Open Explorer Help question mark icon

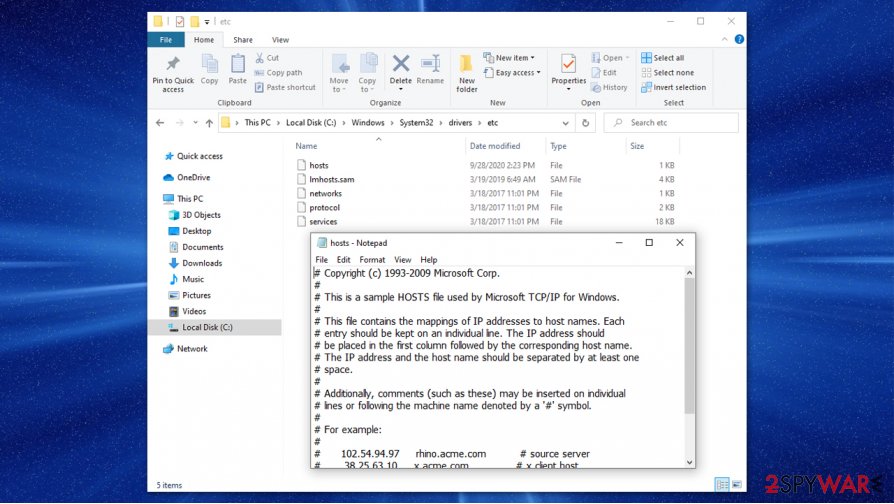(x=739, y=39)
